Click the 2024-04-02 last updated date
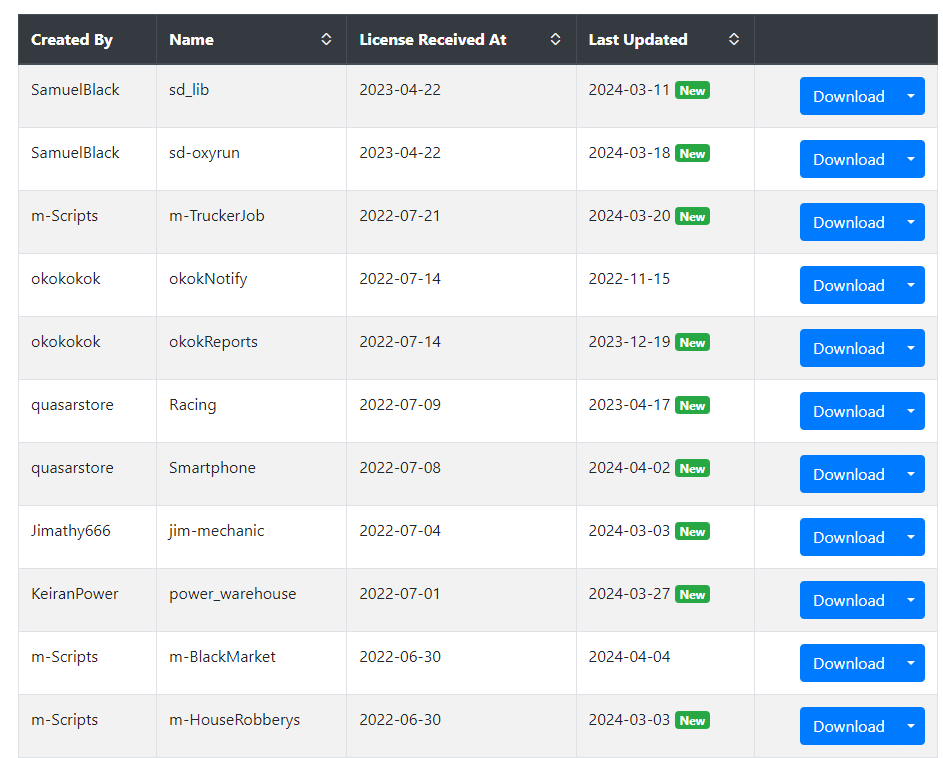 click(x=629, y=467)
